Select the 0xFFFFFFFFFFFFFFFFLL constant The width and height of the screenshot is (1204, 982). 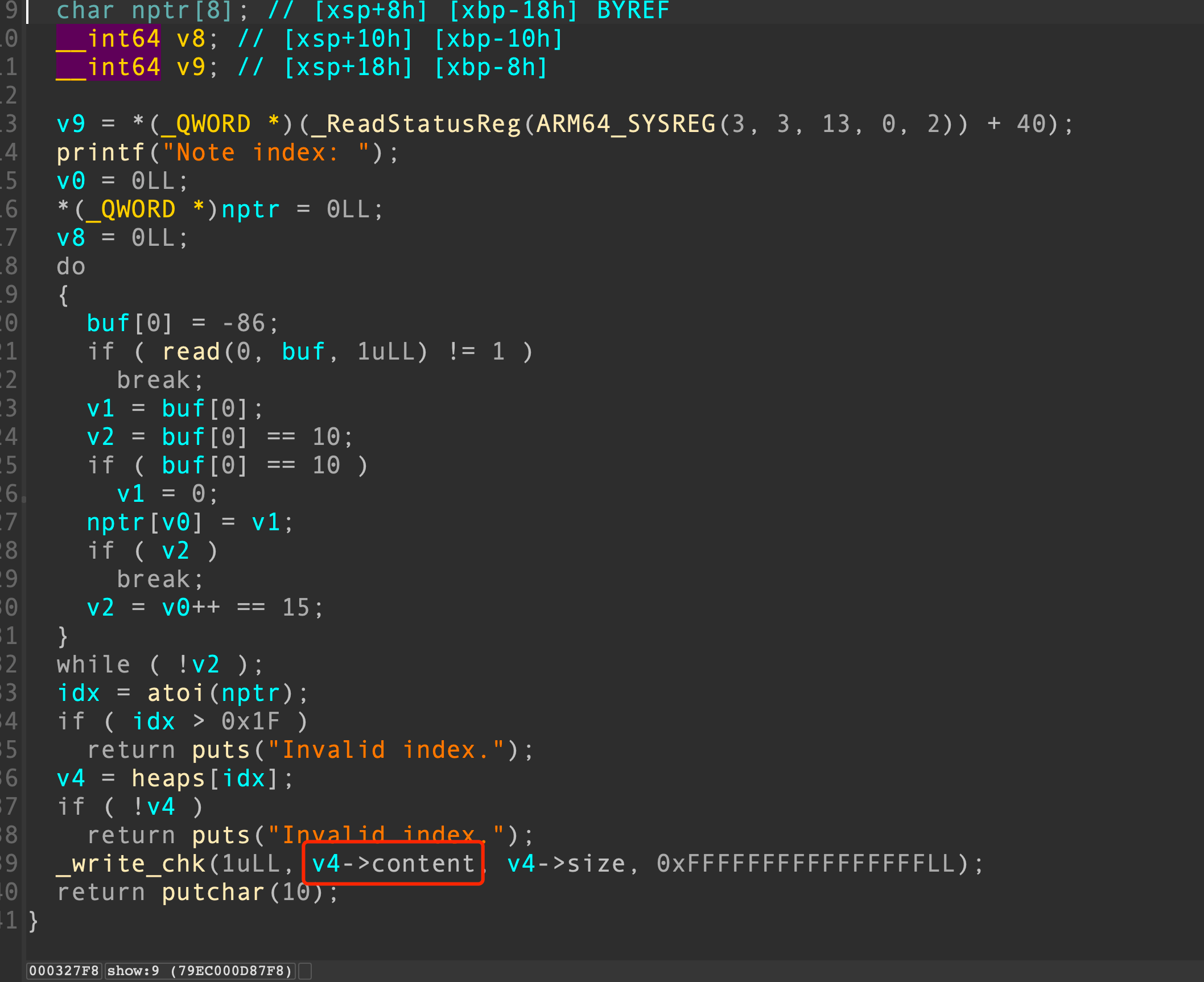806,864
